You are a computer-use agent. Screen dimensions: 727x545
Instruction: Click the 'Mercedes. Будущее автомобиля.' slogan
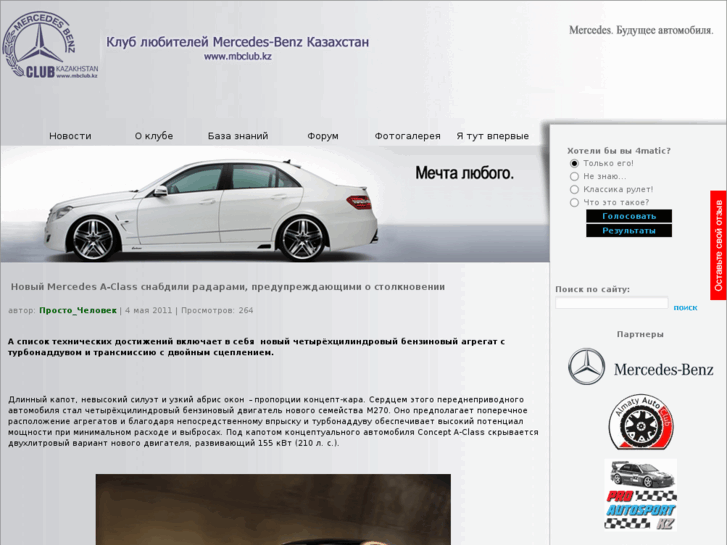click(x=641, y=30)
